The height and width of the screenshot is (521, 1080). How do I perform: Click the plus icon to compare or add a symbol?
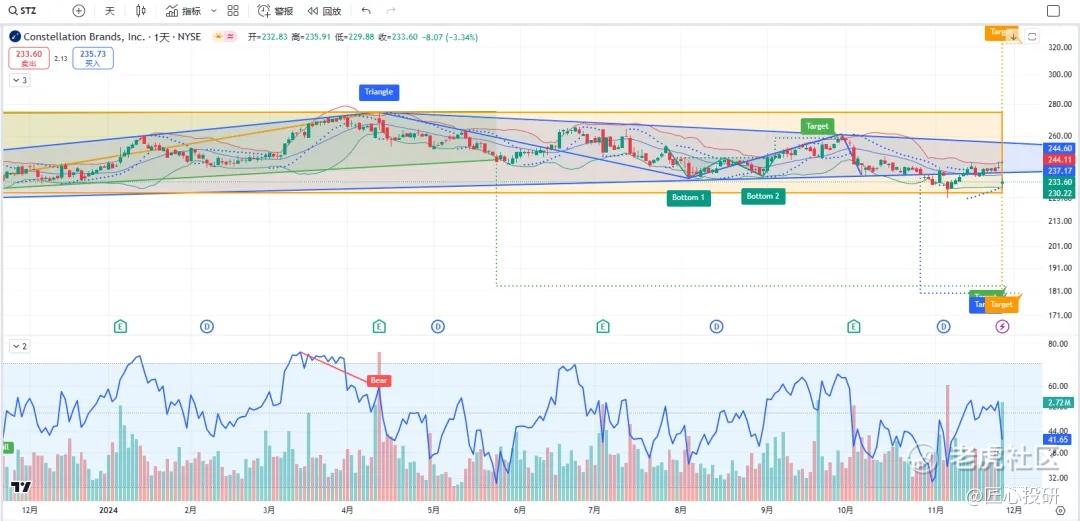click(79, 11)
